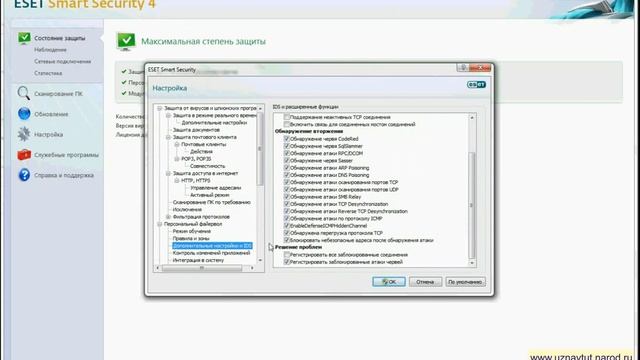Collapse Защита почтового клиента tree node

point(168,137)
